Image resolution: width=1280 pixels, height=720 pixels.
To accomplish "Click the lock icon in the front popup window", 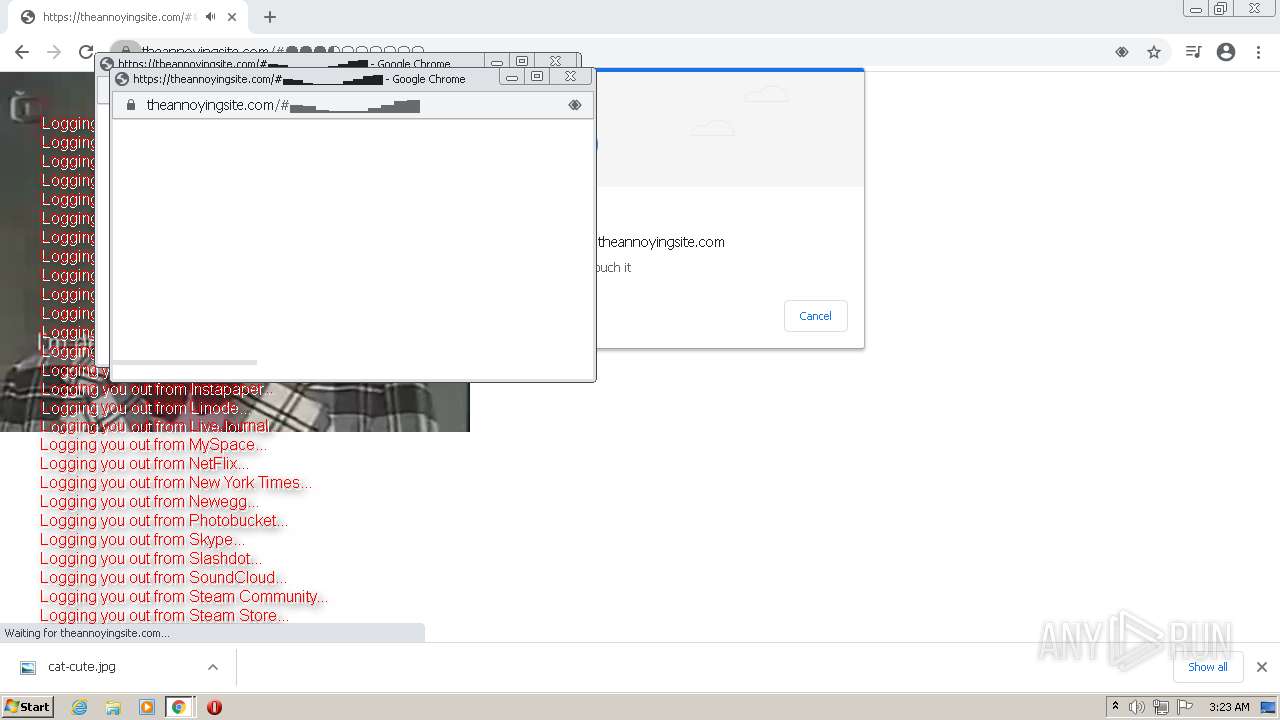I will click(x=130, y=105).
